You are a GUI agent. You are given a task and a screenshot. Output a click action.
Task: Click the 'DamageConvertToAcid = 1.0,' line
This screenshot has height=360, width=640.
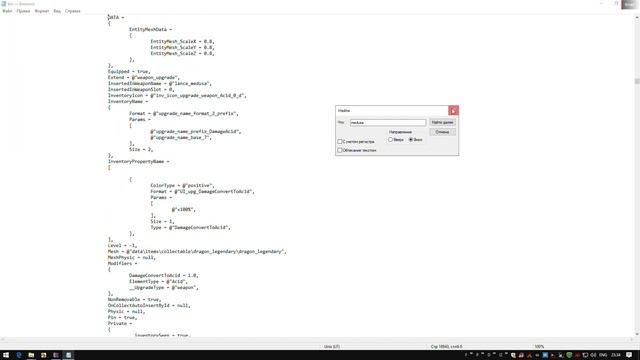pyautogui.click(x=164, y=276)
